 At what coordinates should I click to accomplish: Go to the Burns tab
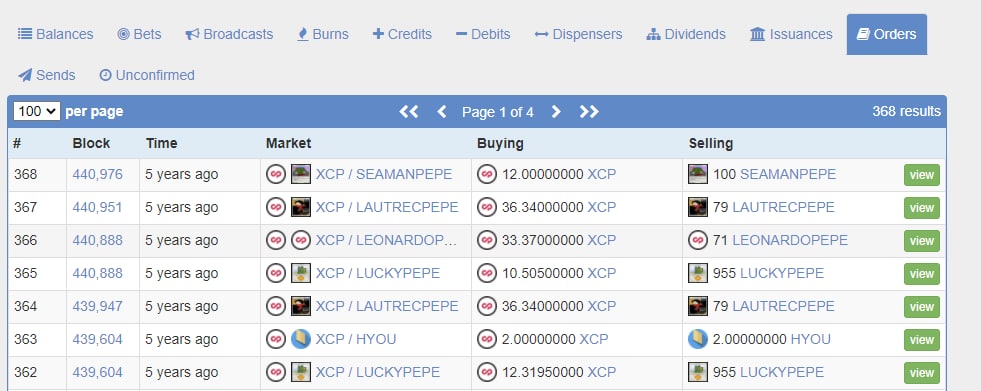click(322, 34)
